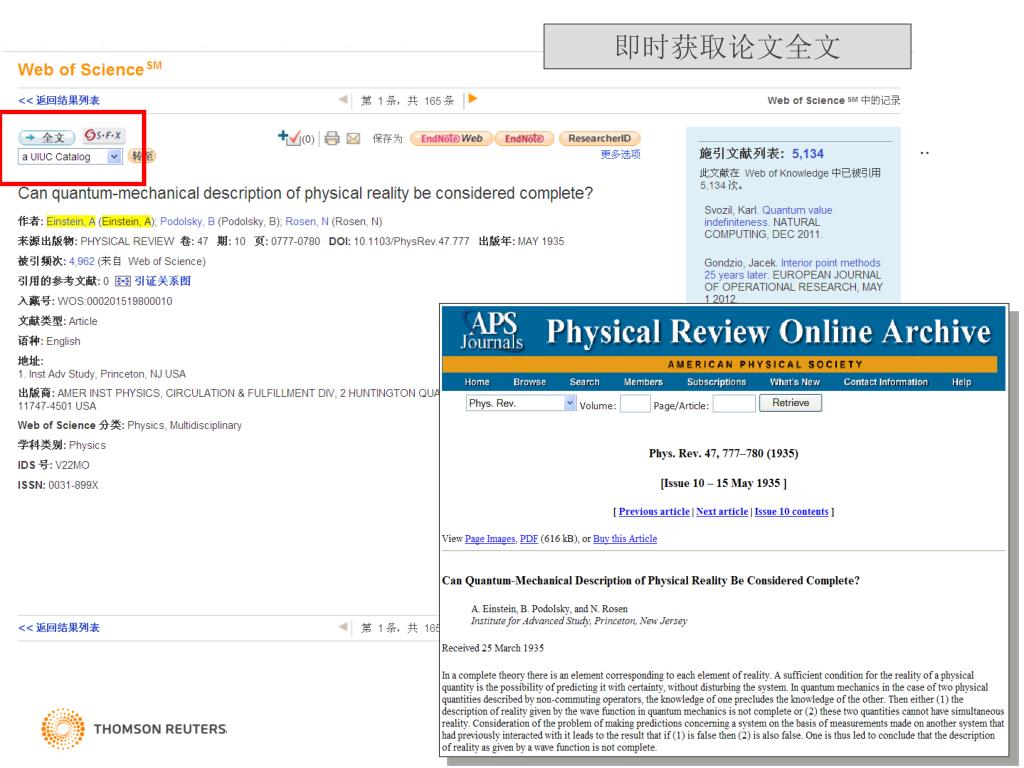The image size is (1024, 768).
Task: Click ISSN value 0031-899X
Action: point(73,485)
